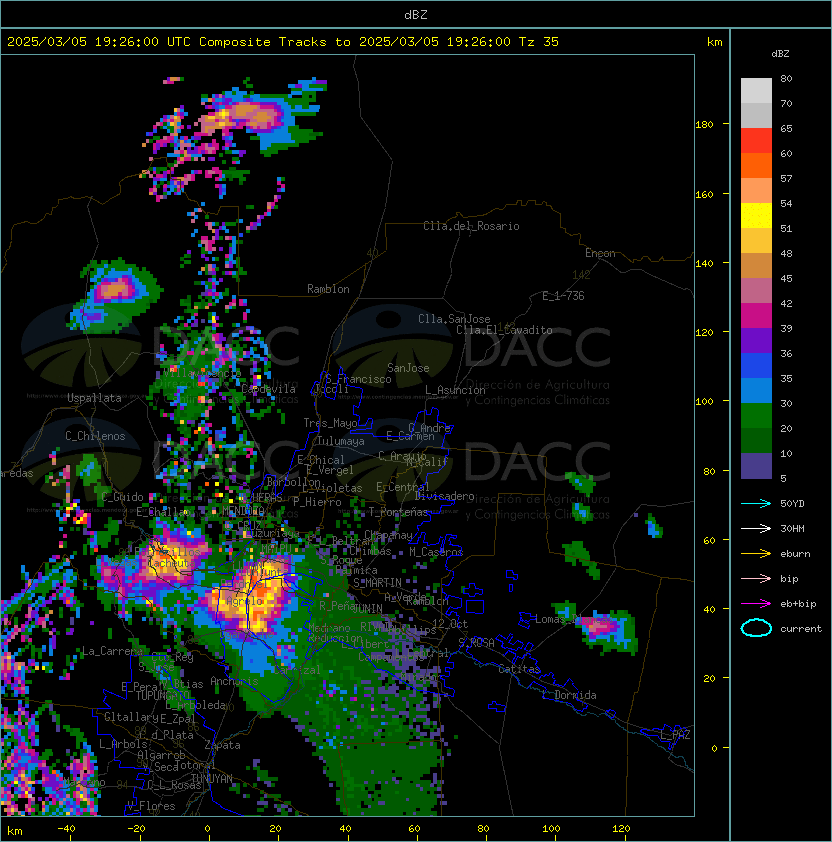Select the tan 48-45 dBZ swatch

coord(756,265)
